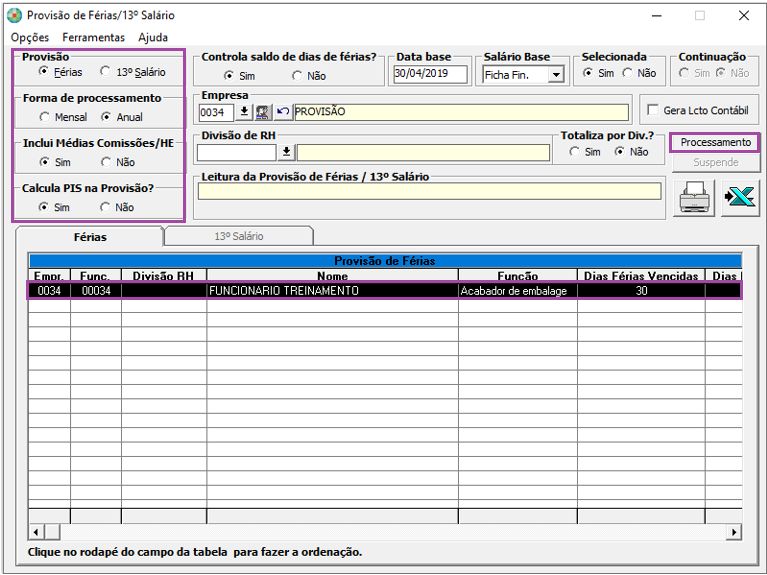This screenshot has height=575, width=767.
Task: Select Sim for Inclui Médias Comissões/HE
Action: [45, 162]
